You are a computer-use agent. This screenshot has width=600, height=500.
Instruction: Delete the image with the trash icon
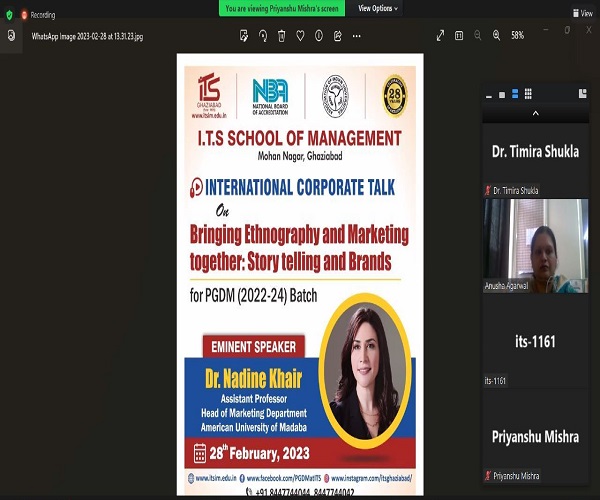coord(281,36)
